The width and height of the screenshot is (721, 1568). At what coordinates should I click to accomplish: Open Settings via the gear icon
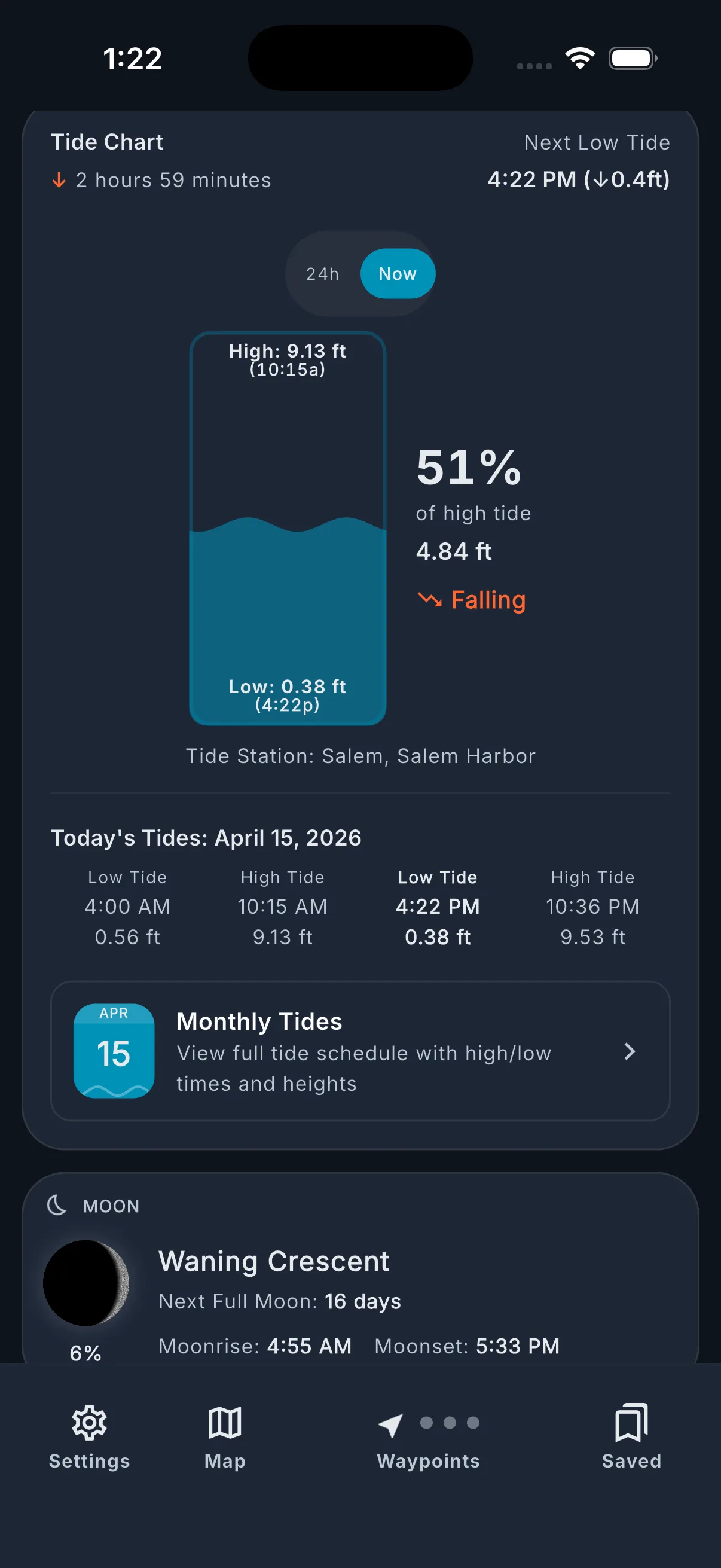pyautogui.click(x=90, y=1423)
